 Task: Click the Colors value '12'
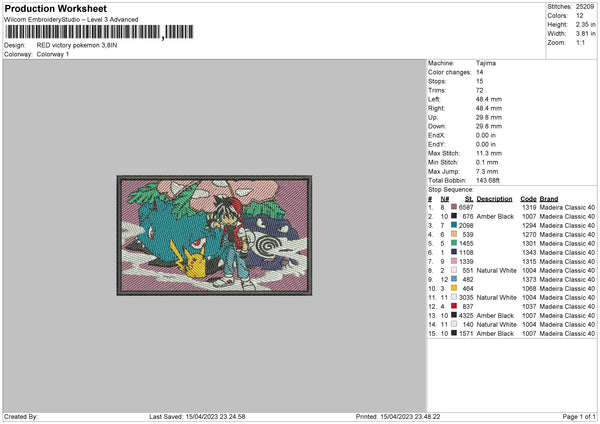[x=579, y=16]
